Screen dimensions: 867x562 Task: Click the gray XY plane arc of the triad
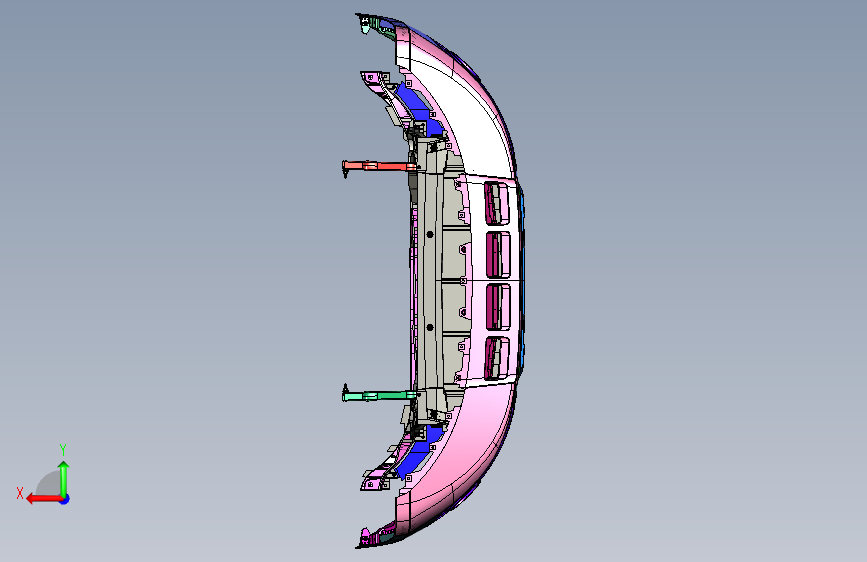click(x=49, y=483)
